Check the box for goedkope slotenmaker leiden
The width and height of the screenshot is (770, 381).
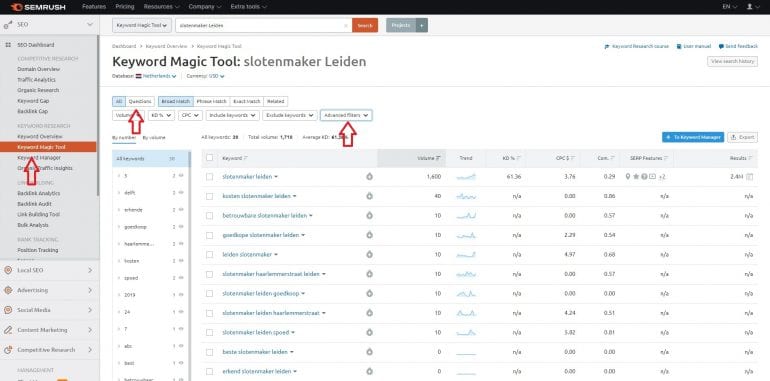pyautogui.click(x=210, y=235)
